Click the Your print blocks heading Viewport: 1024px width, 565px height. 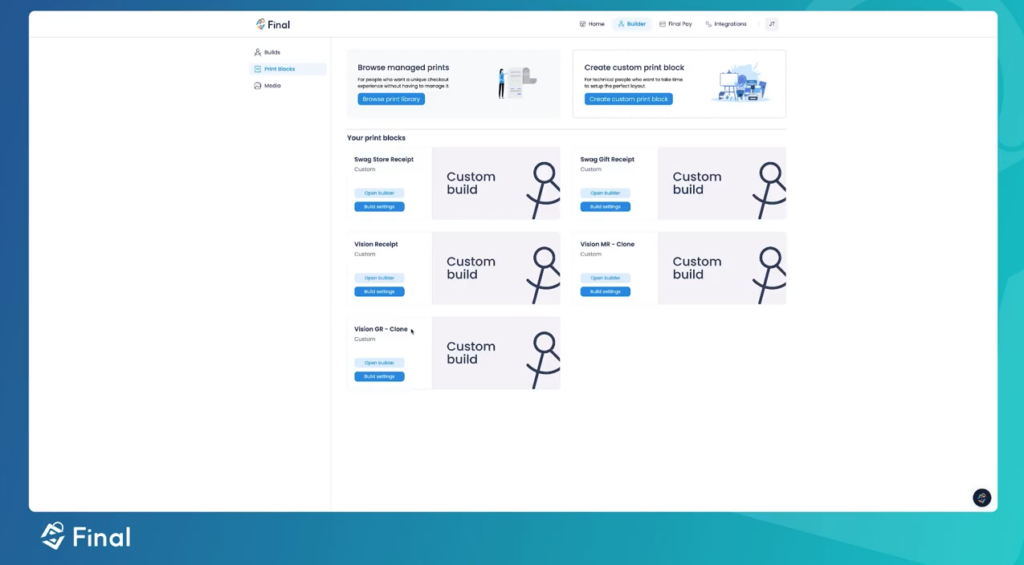click(x=376, y=138)
